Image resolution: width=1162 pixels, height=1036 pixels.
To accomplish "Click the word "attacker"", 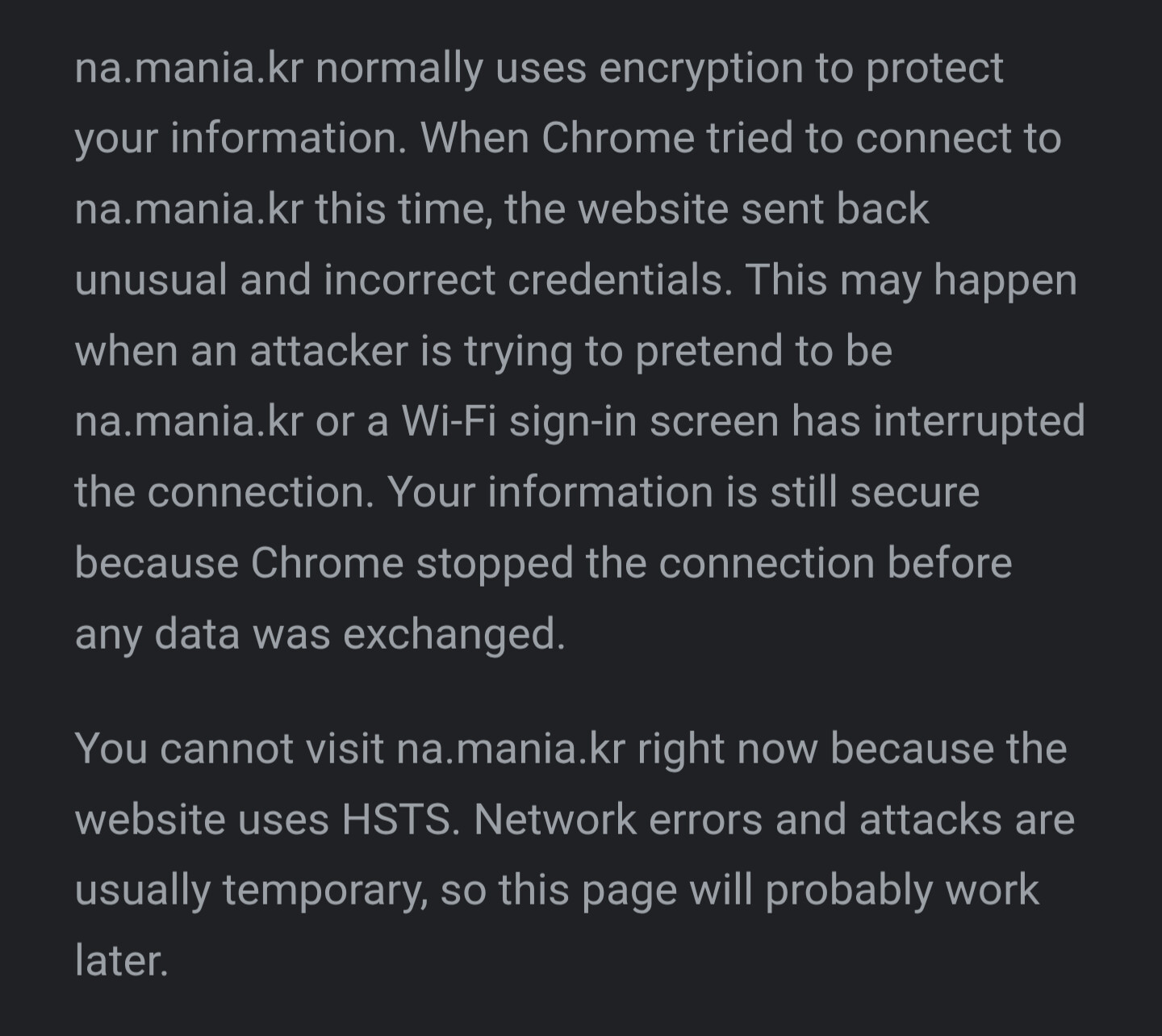I will click(x=328, y=351).
